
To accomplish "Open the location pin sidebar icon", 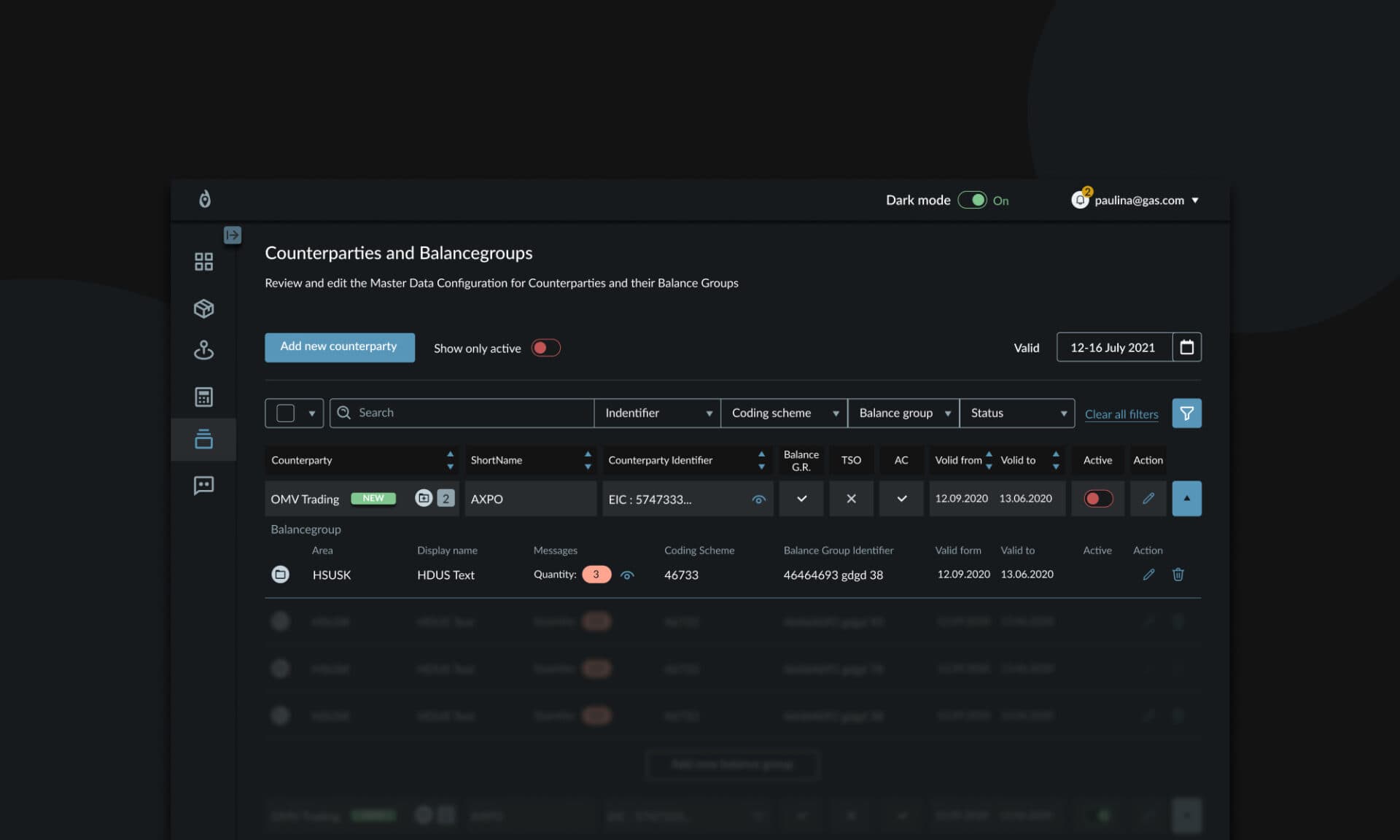I will (203, 351).
